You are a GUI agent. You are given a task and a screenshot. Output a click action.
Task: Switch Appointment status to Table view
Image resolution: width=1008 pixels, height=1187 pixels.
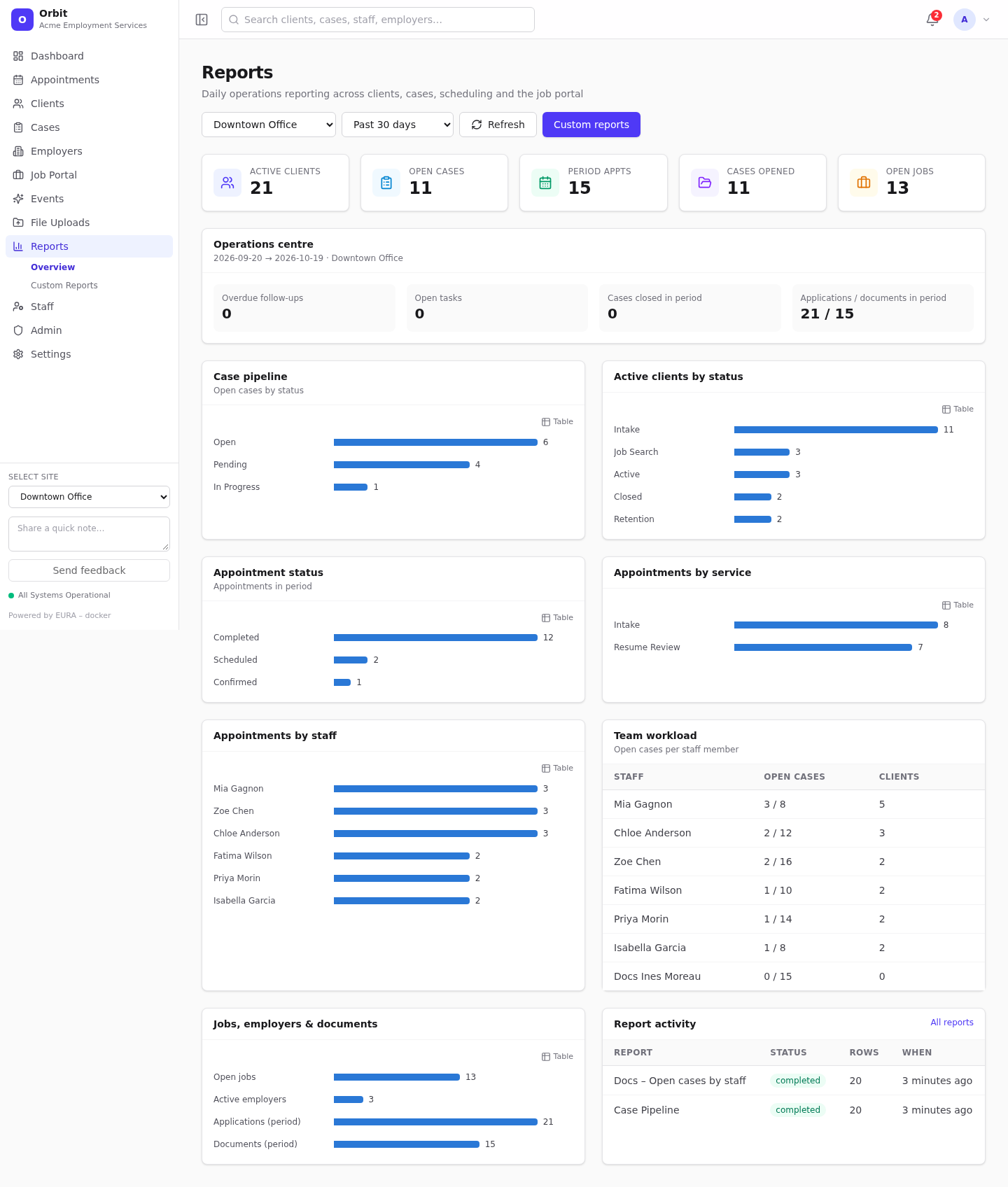click(x=557, y=618)
